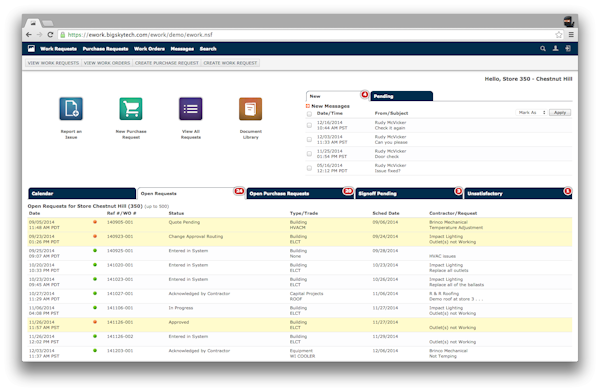Check the 11/25/2014 'Door check' message
600x392 pixels.
pyautogui.click(x=309, y=154)
